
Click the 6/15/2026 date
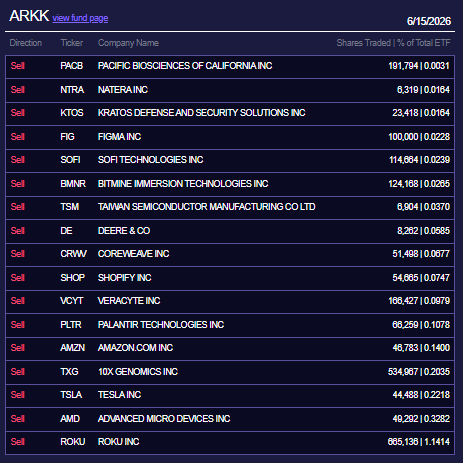(x=429, y=21)
